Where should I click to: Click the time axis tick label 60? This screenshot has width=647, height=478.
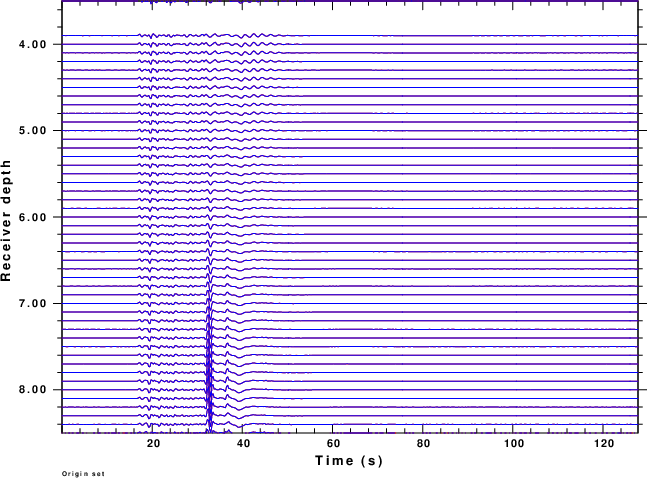point(333,444)
